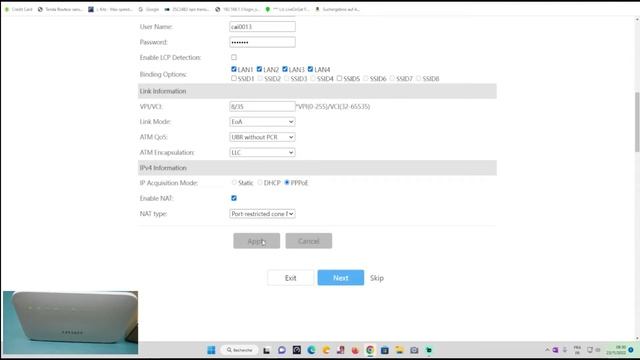
Task: Show hidden system tray icons
Action: (x=547, y=350)
